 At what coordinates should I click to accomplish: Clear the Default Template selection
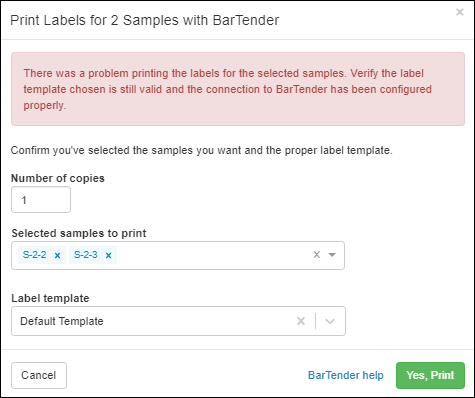pyautogui.click(x=301, y=321)
